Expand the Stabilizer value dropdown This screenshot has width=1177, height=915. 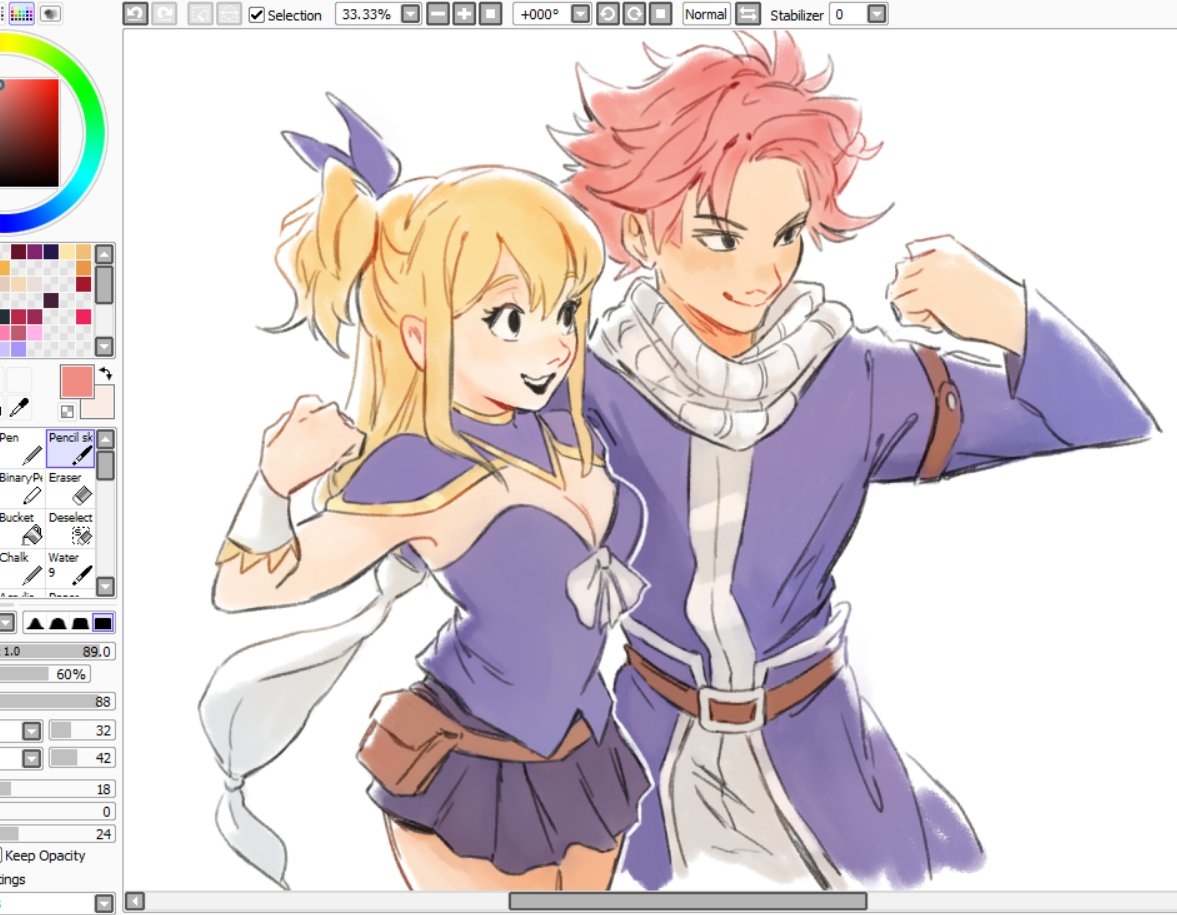click(876, 14)
